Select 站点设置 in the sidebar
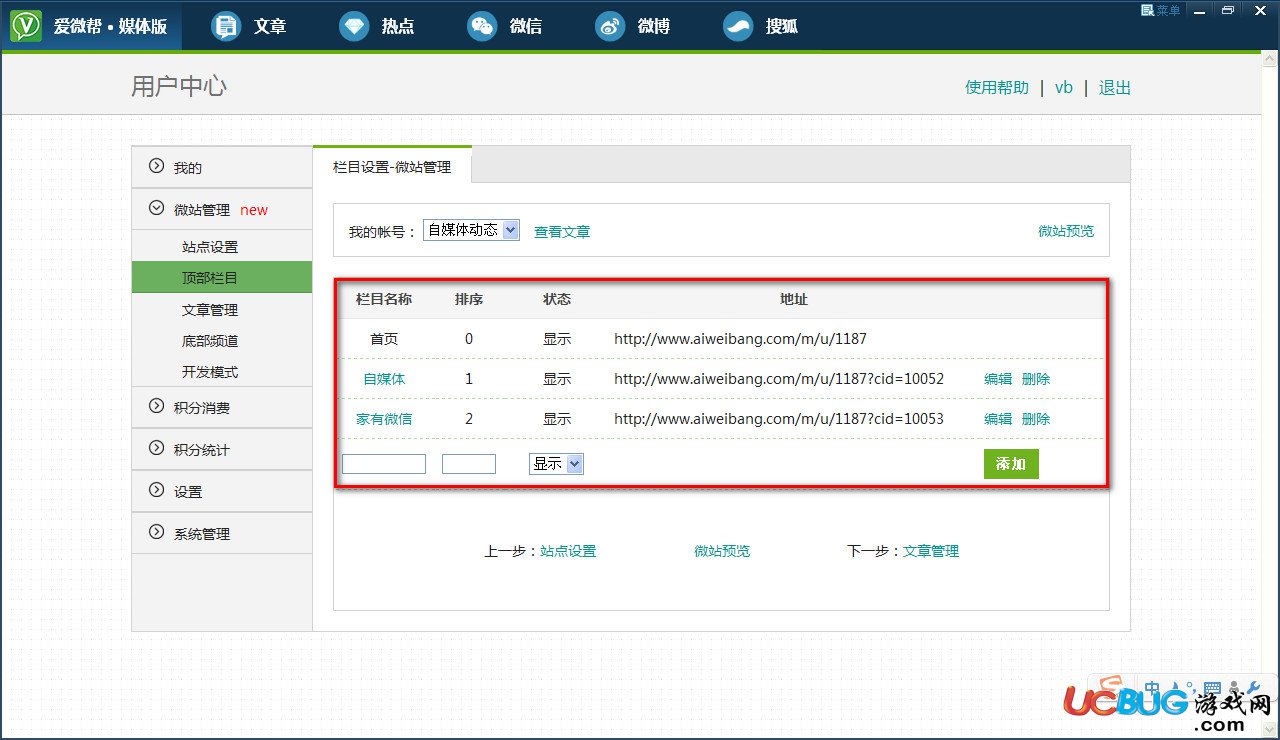1280x740 pixels. click(210, 247)
